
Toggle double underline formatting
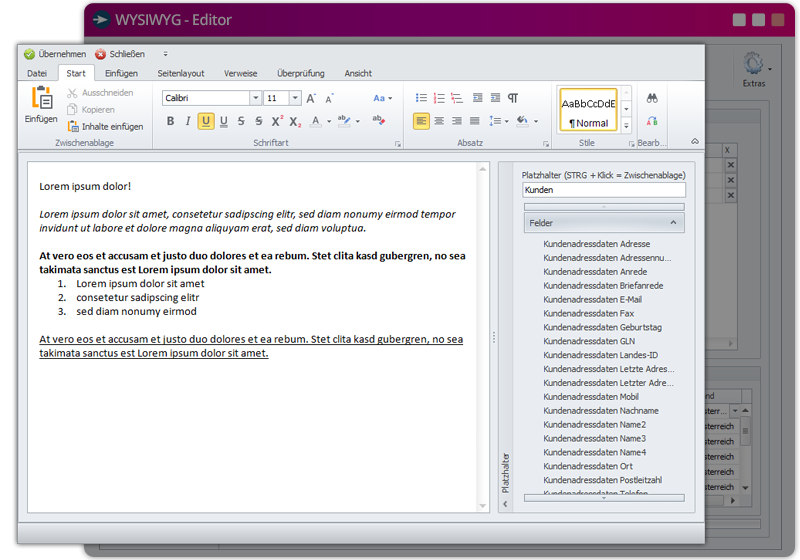pyautogui.click(x=223, y=121)
